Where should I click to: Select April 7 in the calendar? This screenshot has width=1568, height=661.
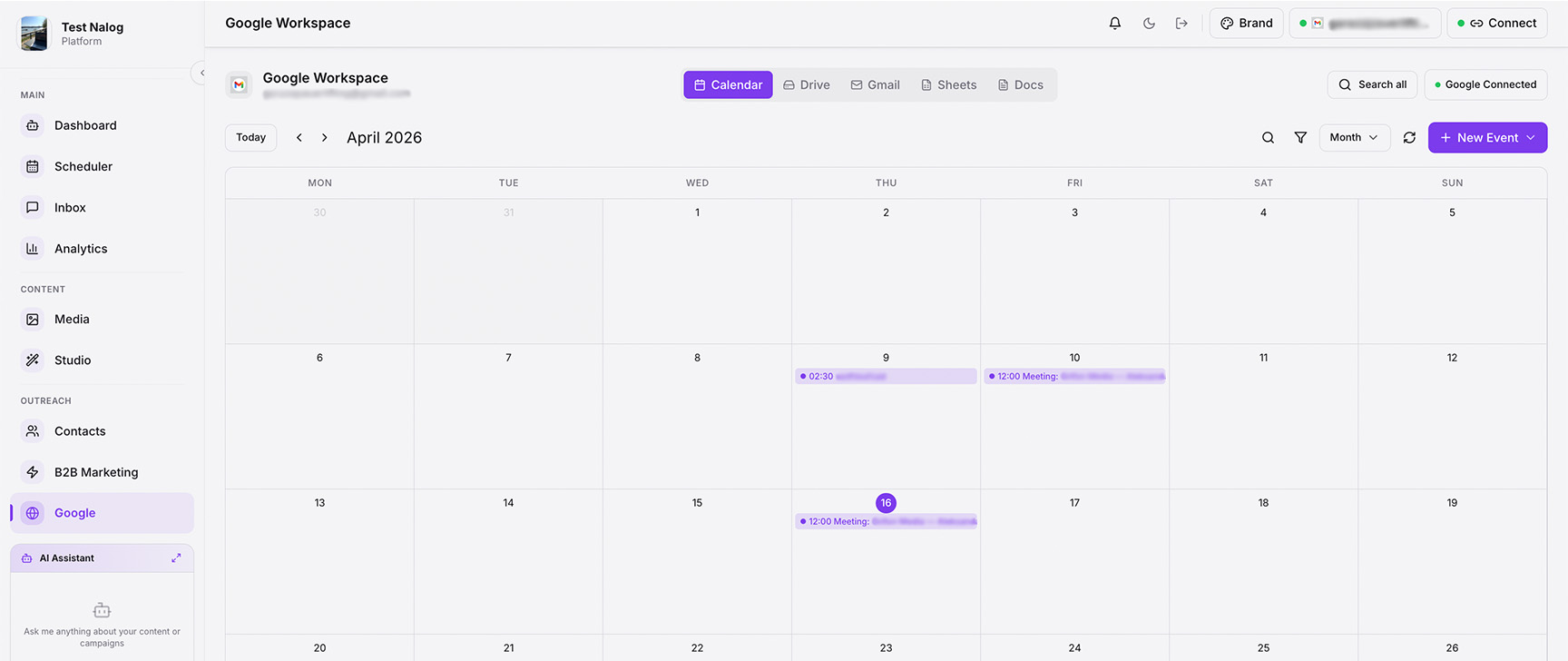(508, 358)
